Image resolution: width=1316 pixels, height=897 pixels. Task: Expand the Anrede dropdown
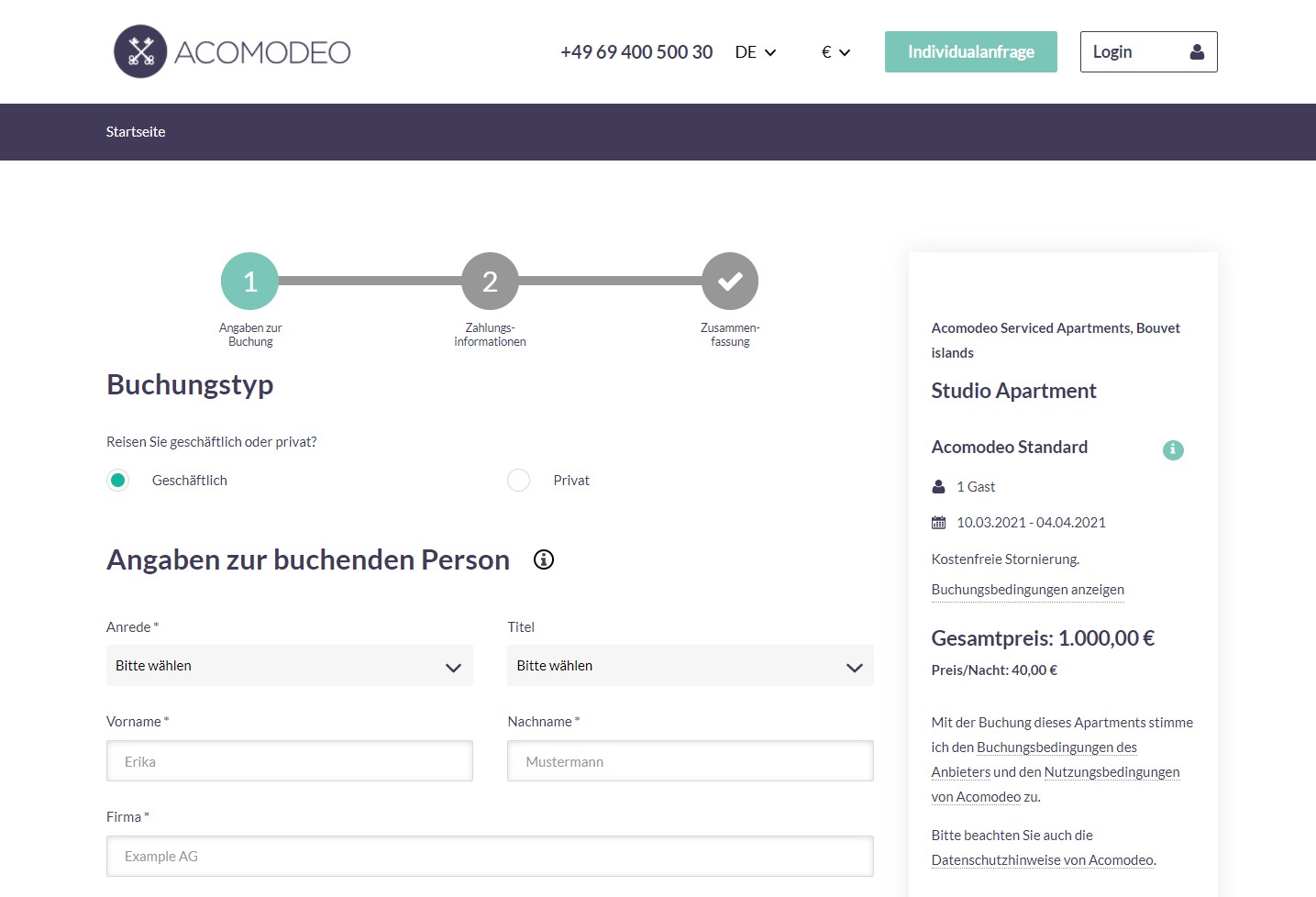pyautogui.click(x=290, y=666)
